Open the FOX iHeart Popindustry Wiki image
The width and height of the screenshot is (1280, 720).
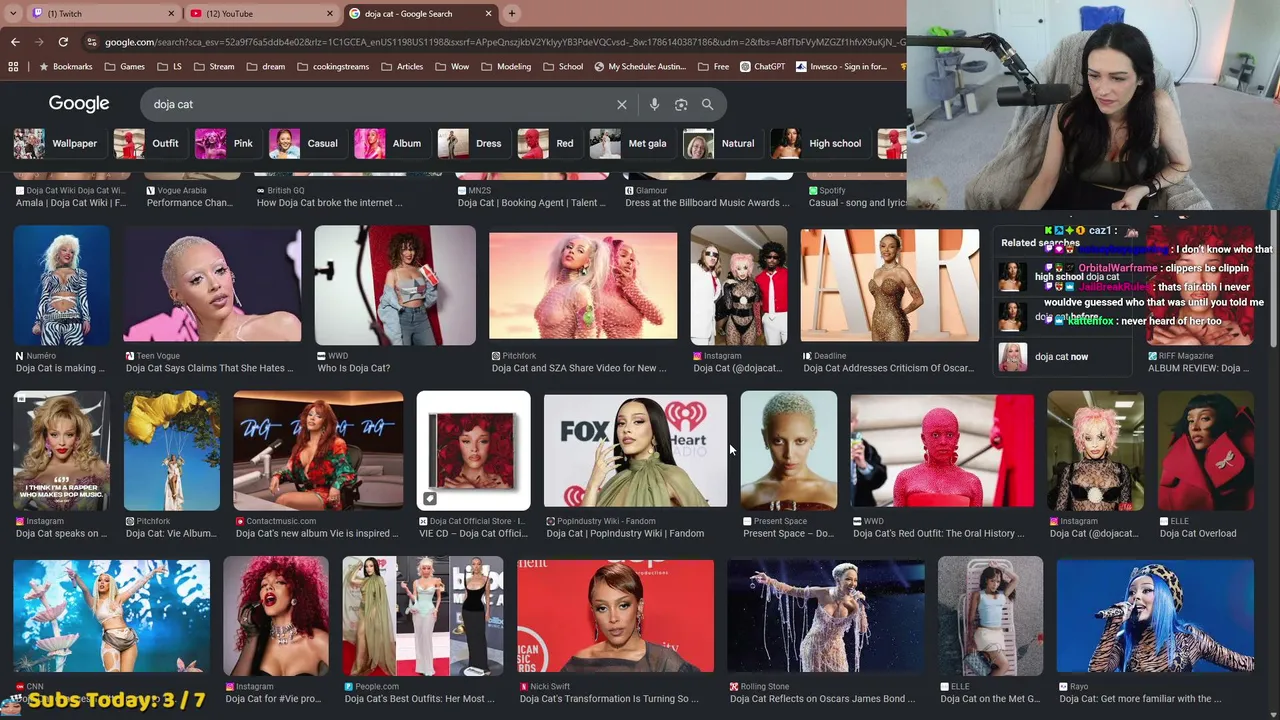635,450
